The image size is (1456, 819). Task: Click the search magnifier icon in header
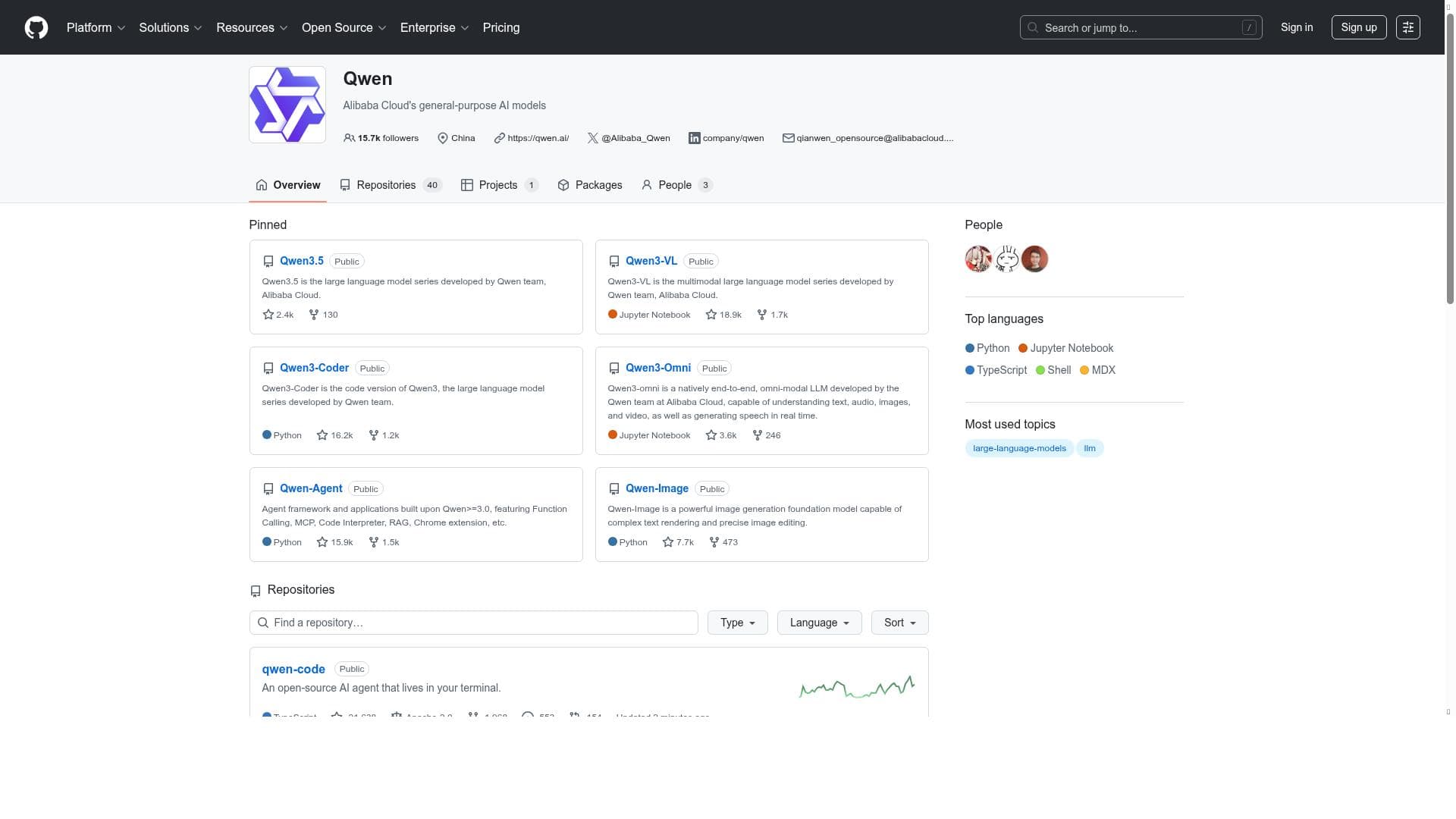point(1033,27)
